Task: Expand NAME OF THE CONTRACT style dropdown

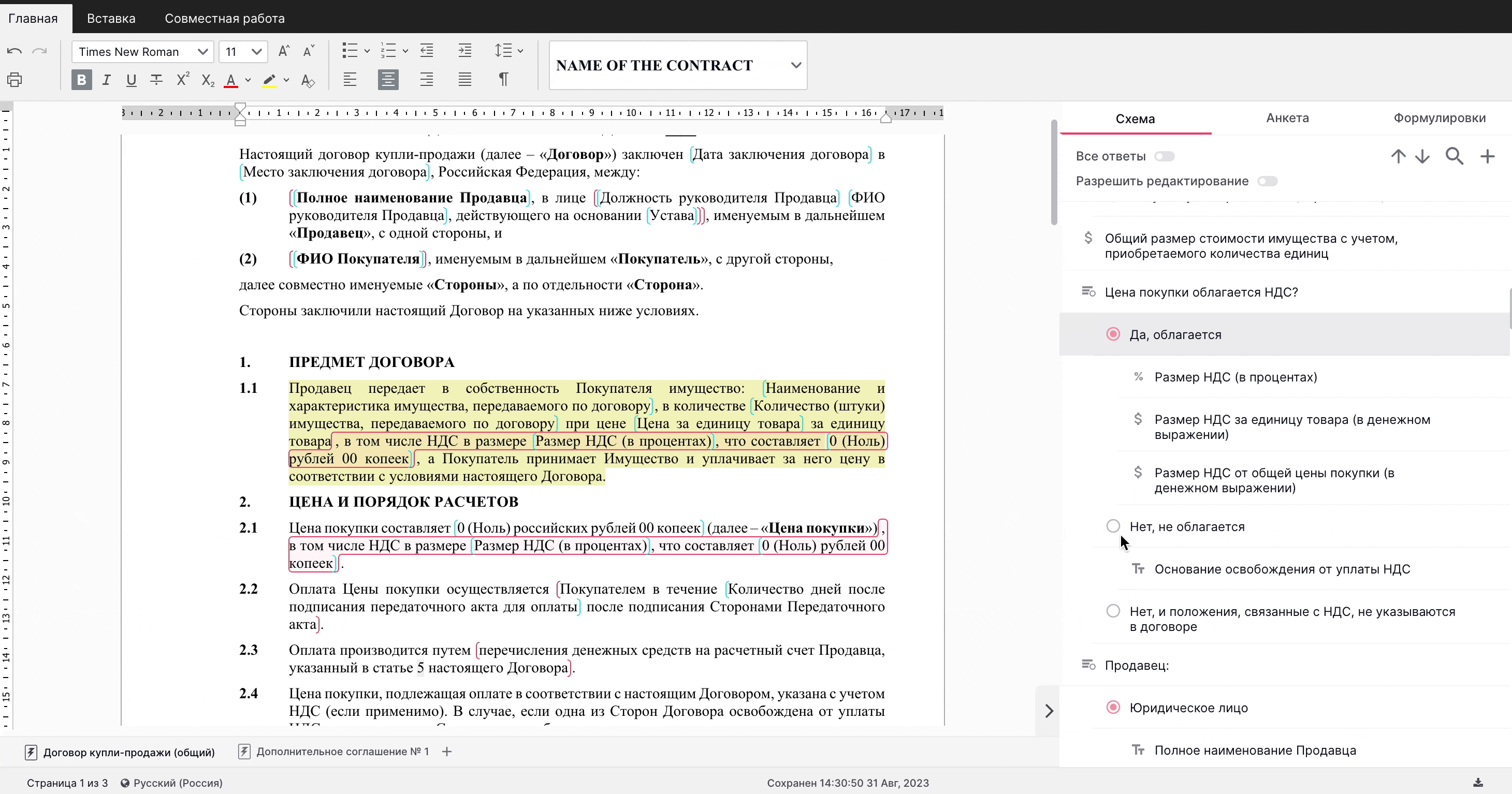Action: (x=795, y=65)
